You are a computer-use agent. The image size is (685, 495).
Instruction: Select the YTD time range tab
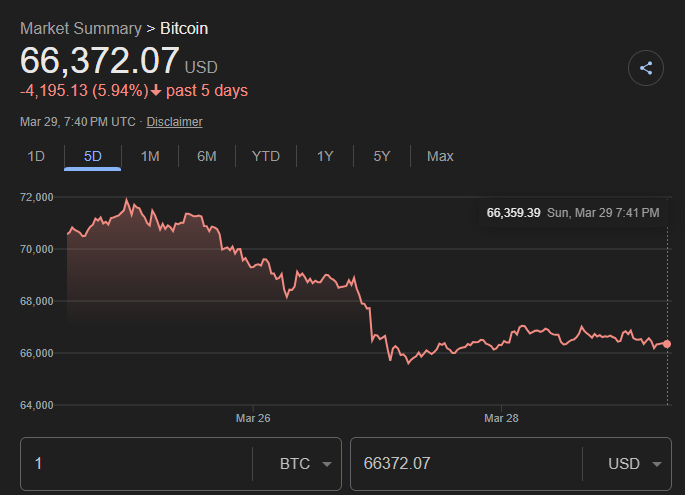(266, 156)
